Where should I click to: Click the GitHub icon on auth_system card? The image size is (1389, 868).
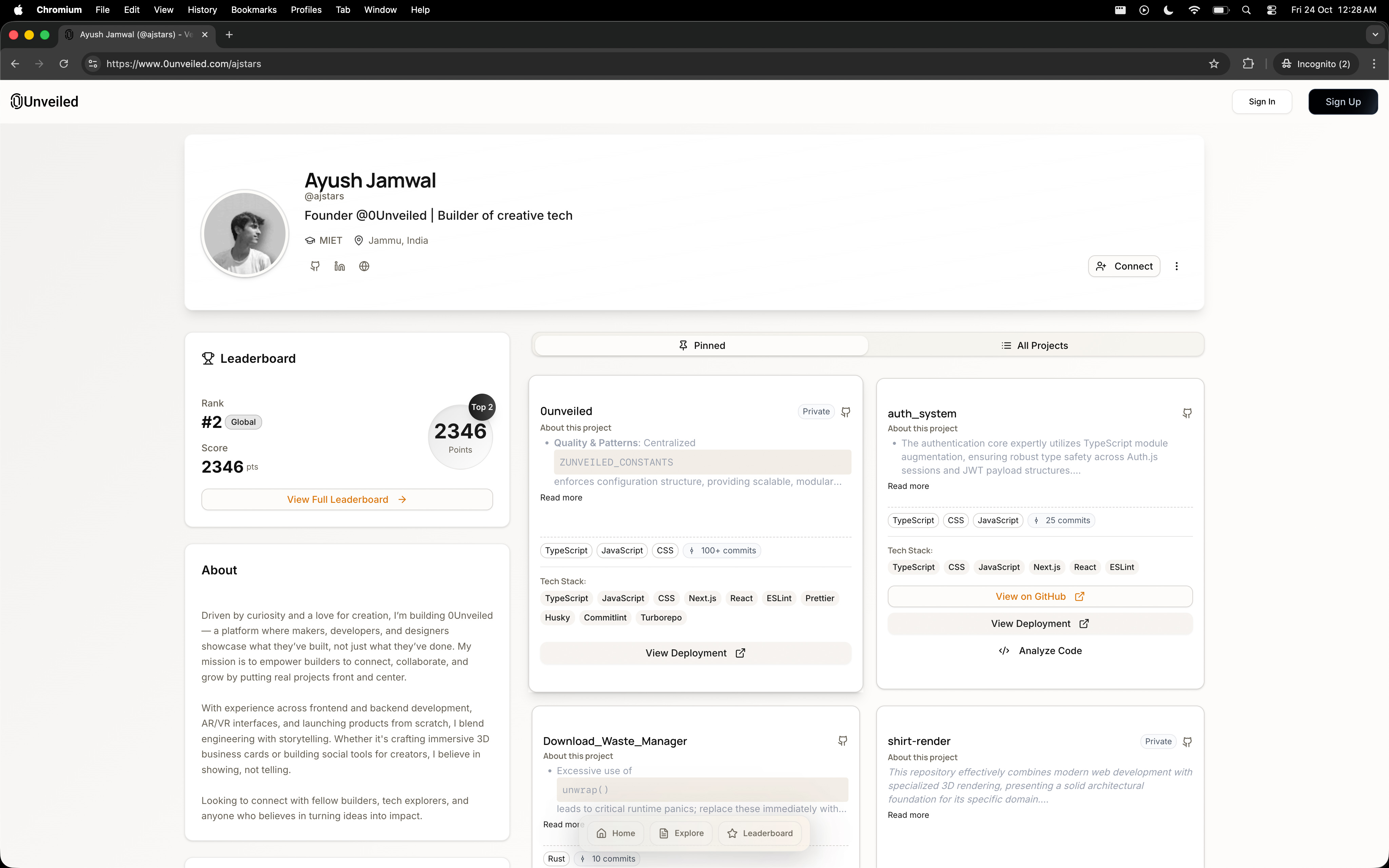[x=1187, y=413]
